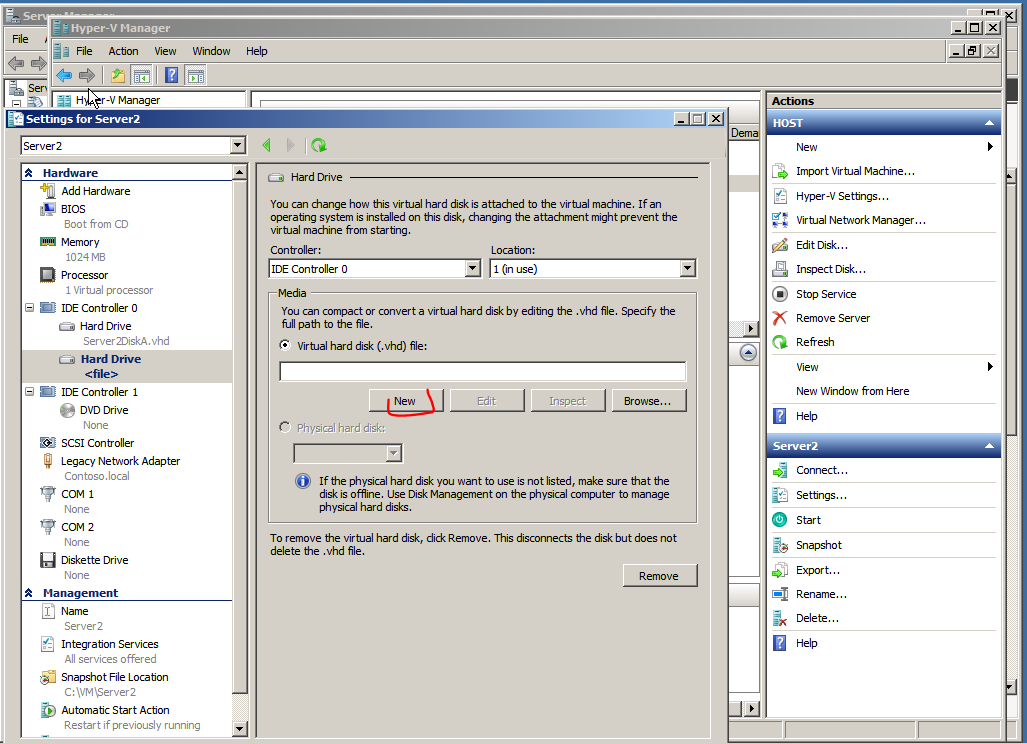This screenshot has height=744, width=1027.
Task: Click Refresh in HOST actions
Action: coord(815,342)
